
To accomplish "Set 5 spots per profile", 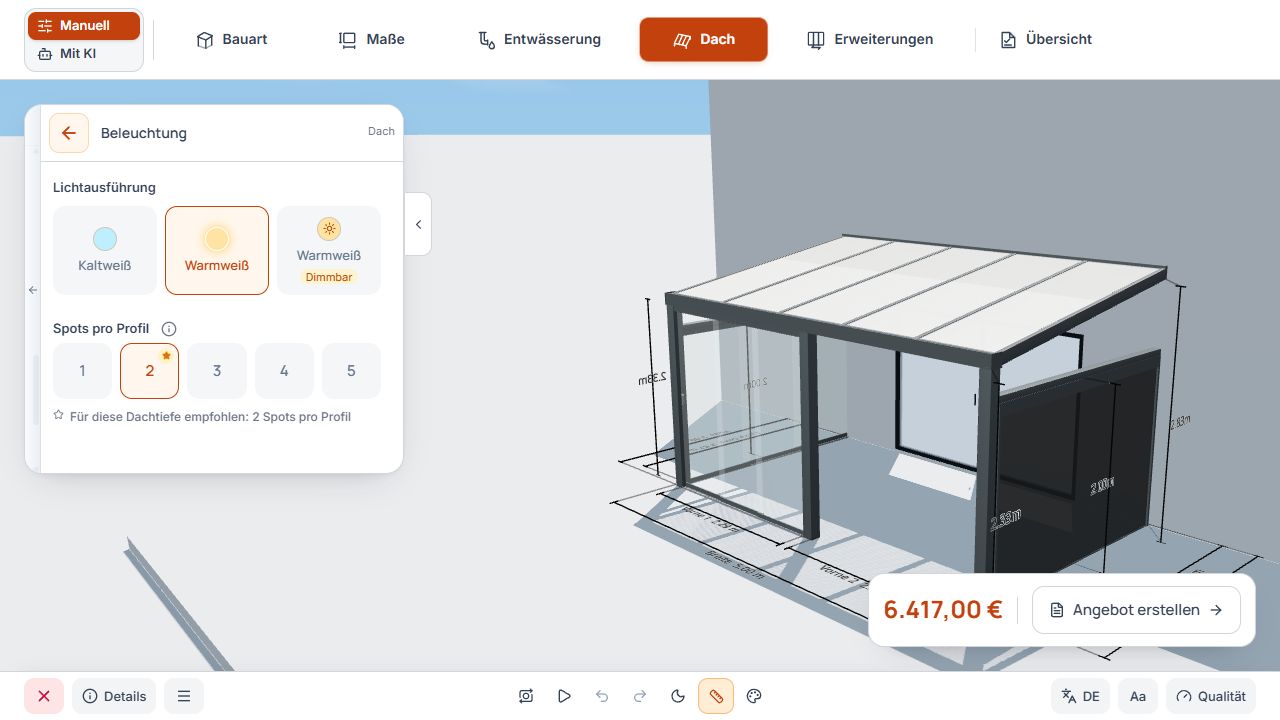I will click(351, 371).
